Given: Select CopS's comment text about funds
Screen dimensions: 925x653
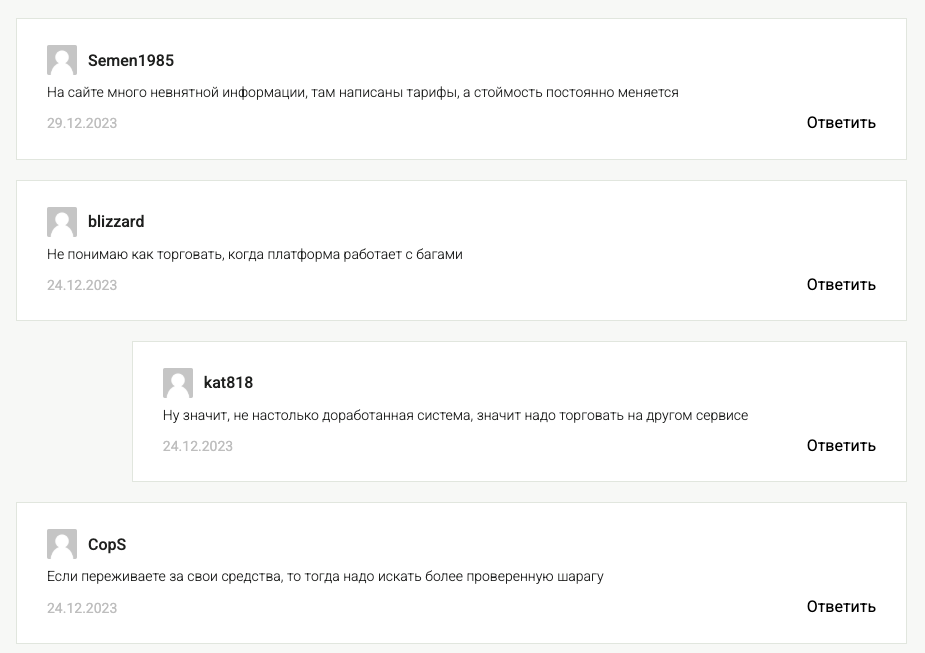Looking at the screenshot, I should coord(325,576).
